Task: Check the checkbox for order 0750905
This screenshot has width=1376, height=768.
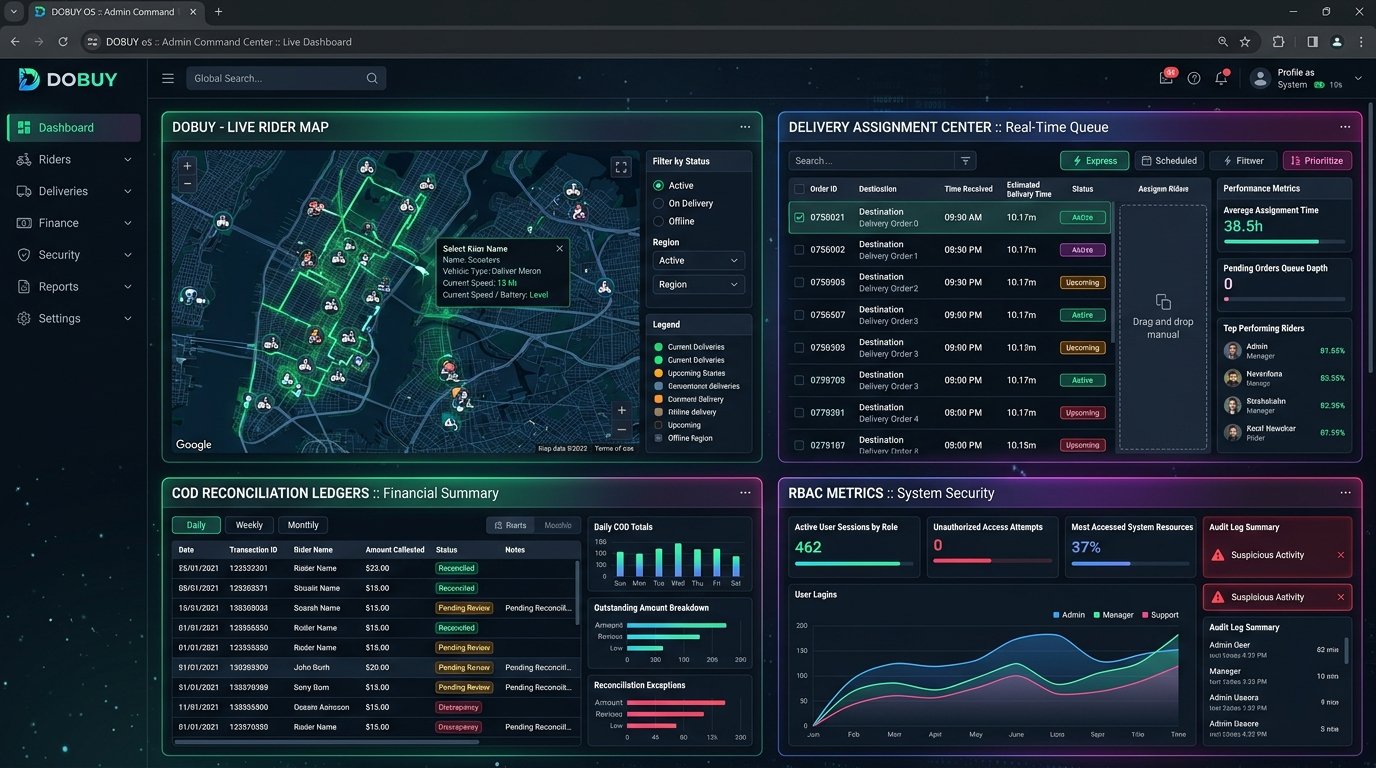Action: [x=799, y=282]
